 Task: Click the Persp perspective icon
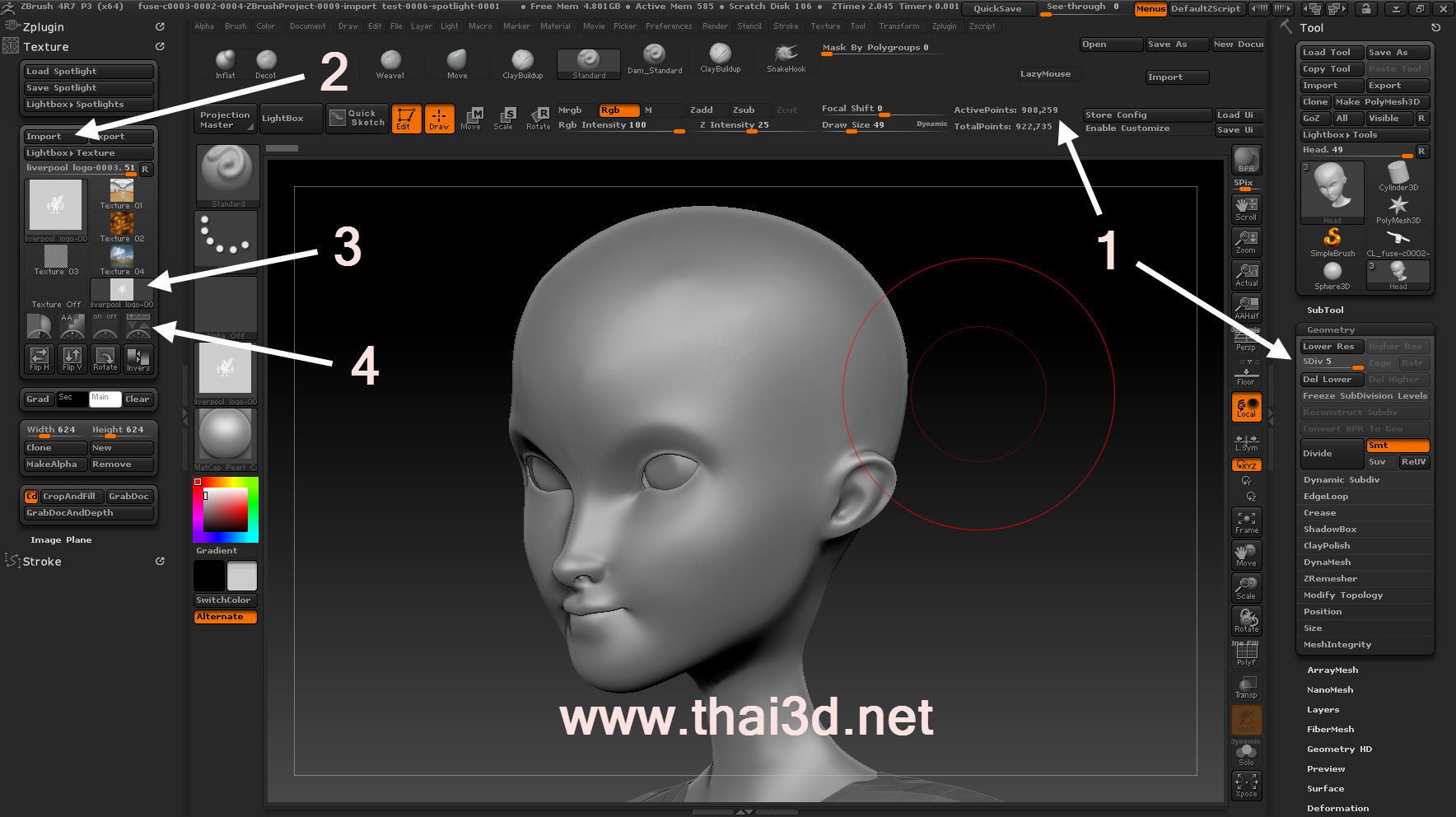pos(1246,341)
